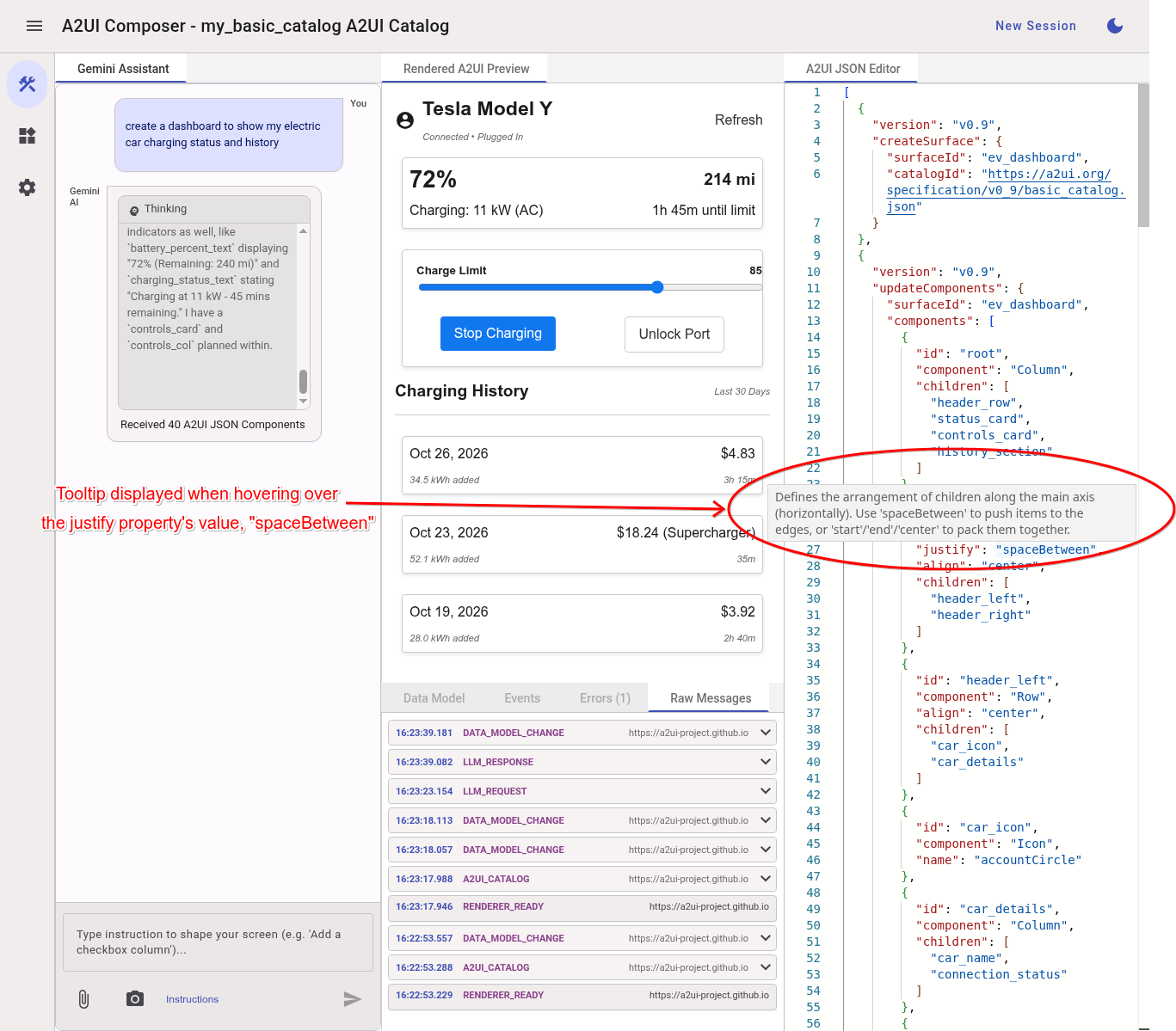Click the Thinking panel scrollbar thumb

click(303, 381)
